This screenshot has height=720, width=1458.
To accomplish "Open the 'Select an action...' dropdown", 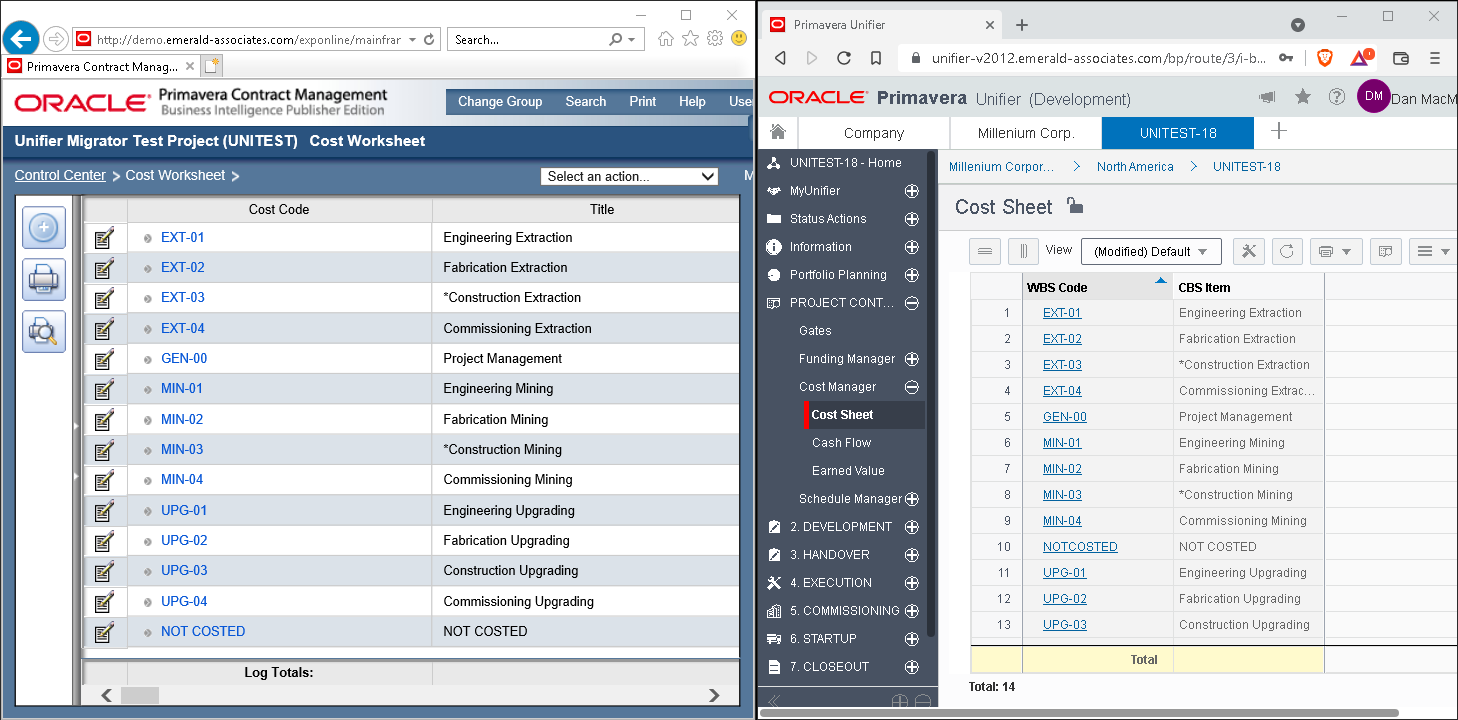I will (629, 176).
